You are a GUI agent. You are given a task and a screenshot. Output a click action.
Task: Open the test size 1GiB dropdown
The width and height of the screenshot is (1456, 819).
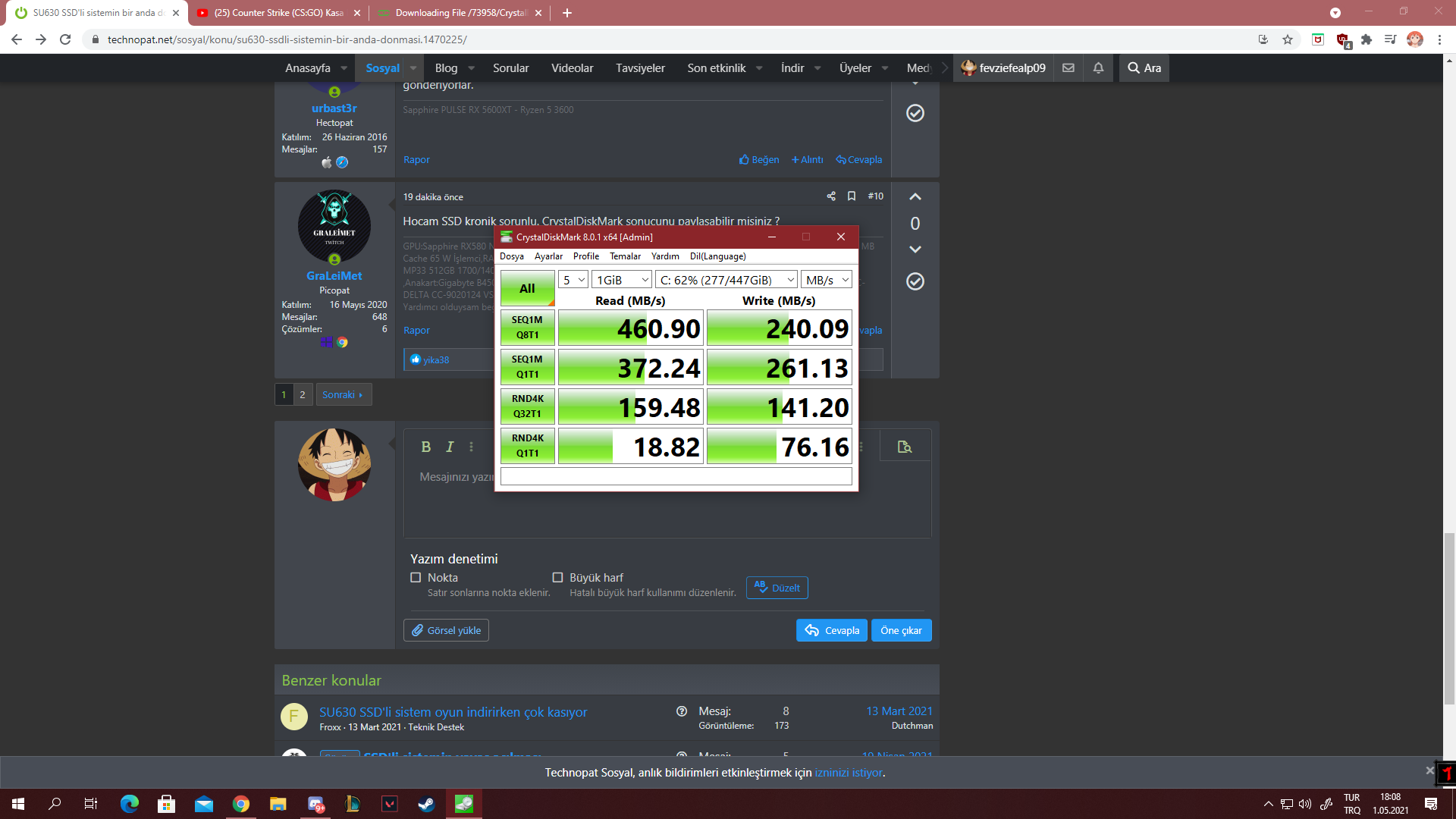tap(621, 280)
